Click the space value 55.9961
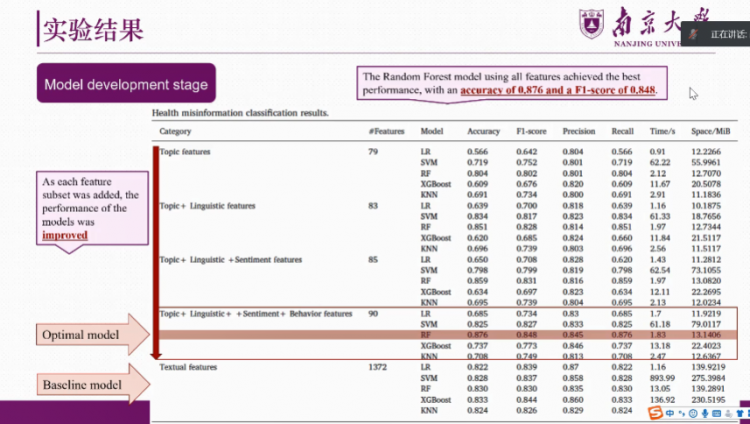Image resolution: width=750 pixels, height=424 pixels. (706, 163)
